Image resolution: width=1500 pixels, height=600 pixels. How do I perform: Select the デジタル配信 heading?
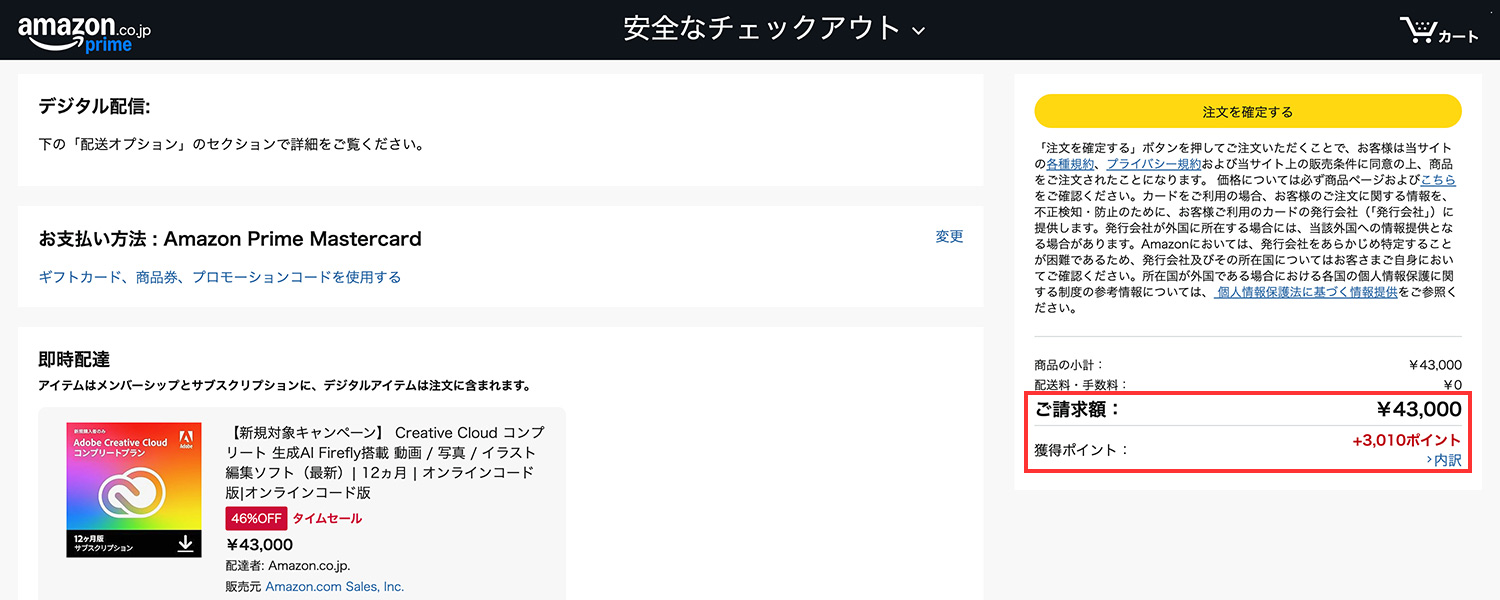pos(94,107)
